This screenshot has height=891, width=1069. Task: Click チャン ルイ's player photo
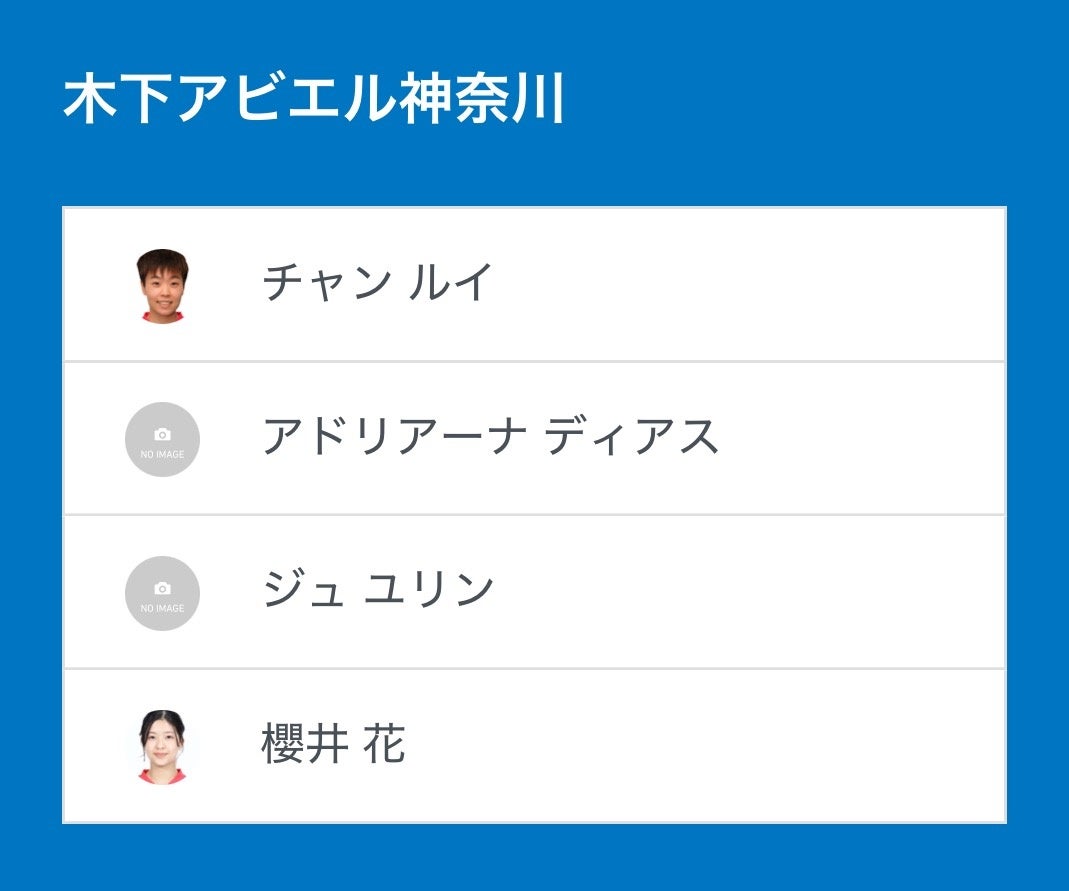(x=163, y=285)
